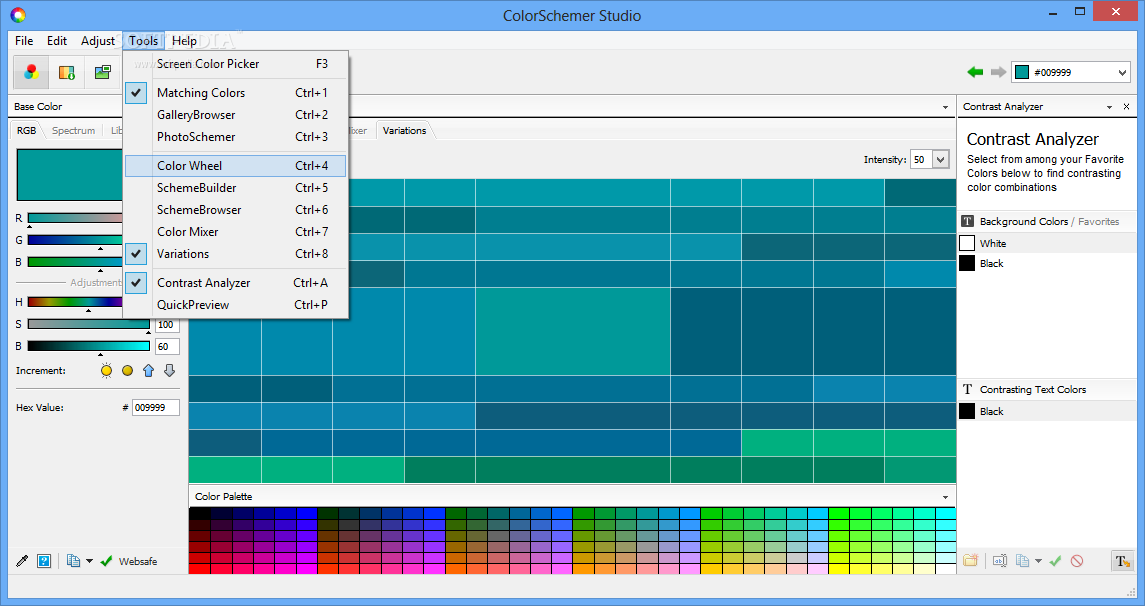The width and height of the screenshot is (1145, 606).
Task: Select White background color row
Action: click(x=1047, y=243)
